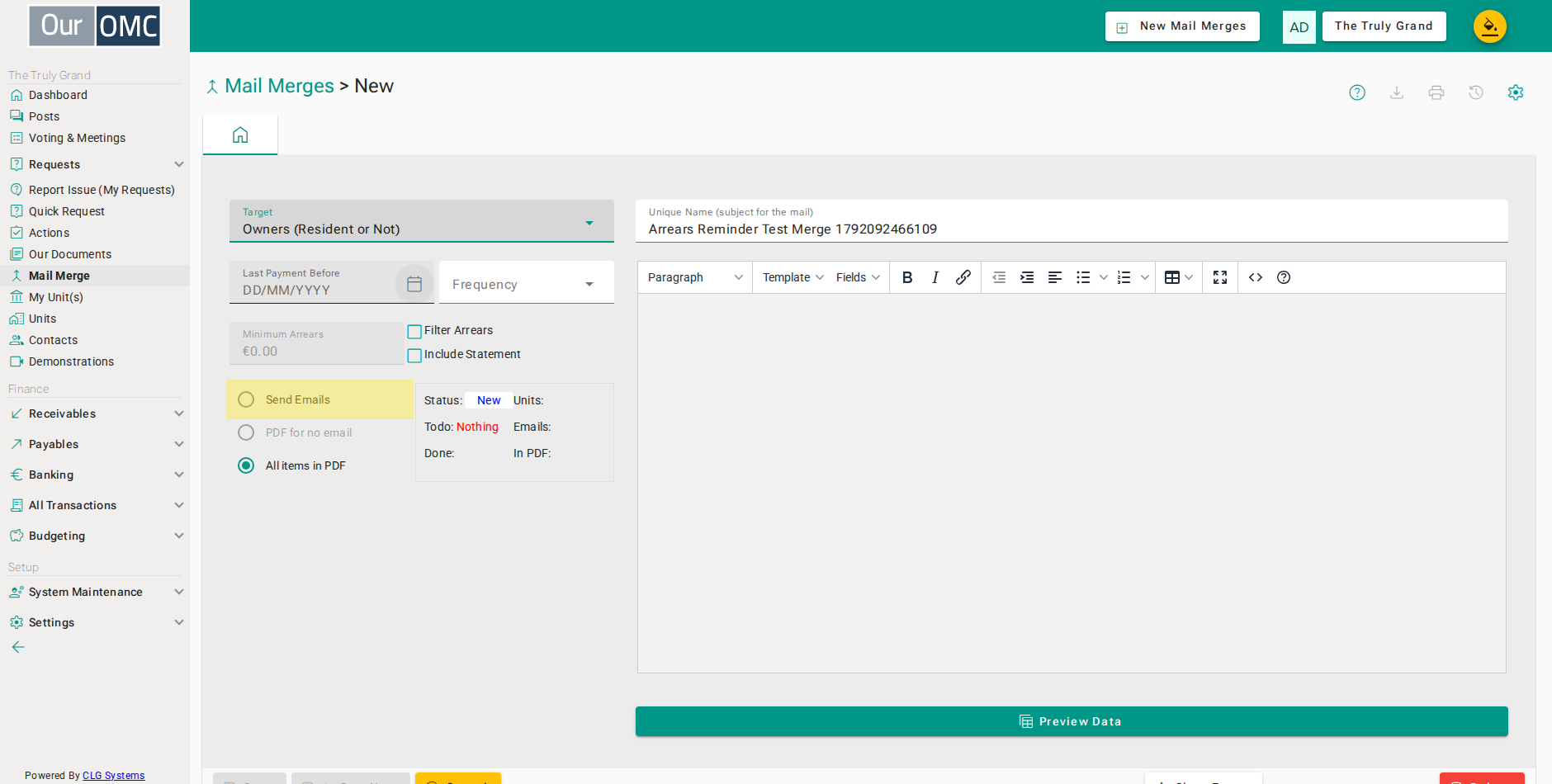Insert a link with the chain icon
The height and width of the screenshot is (784, 1552).
[963, 277]
